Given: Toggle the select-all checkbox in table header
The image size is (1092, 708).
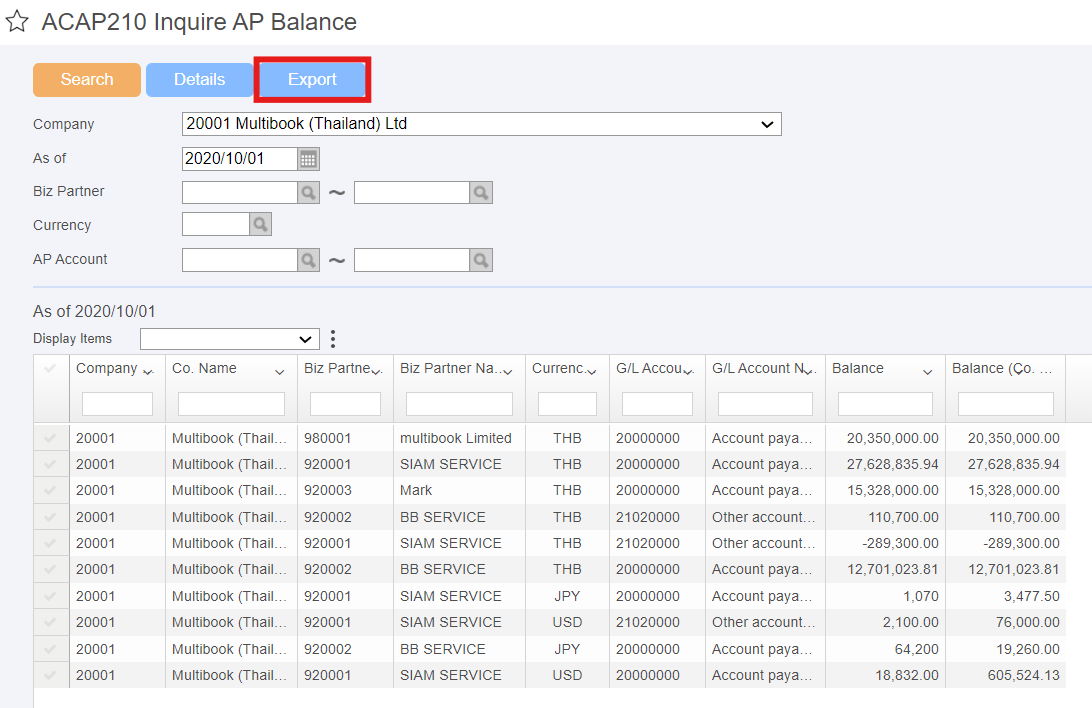Looking at the screenshot, I should [50, 368].
